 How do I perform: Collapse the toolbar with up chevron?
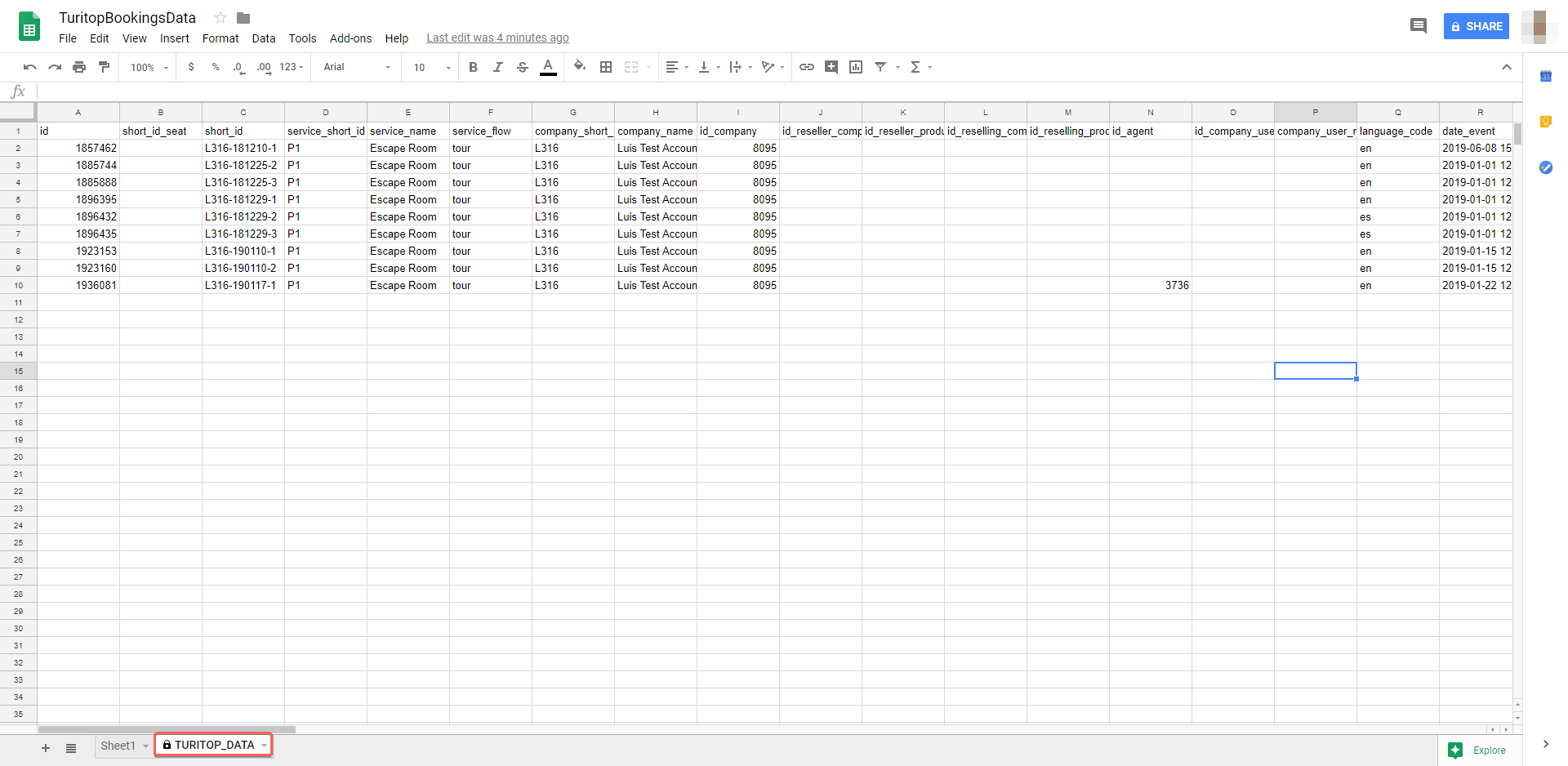(1507, 67)
